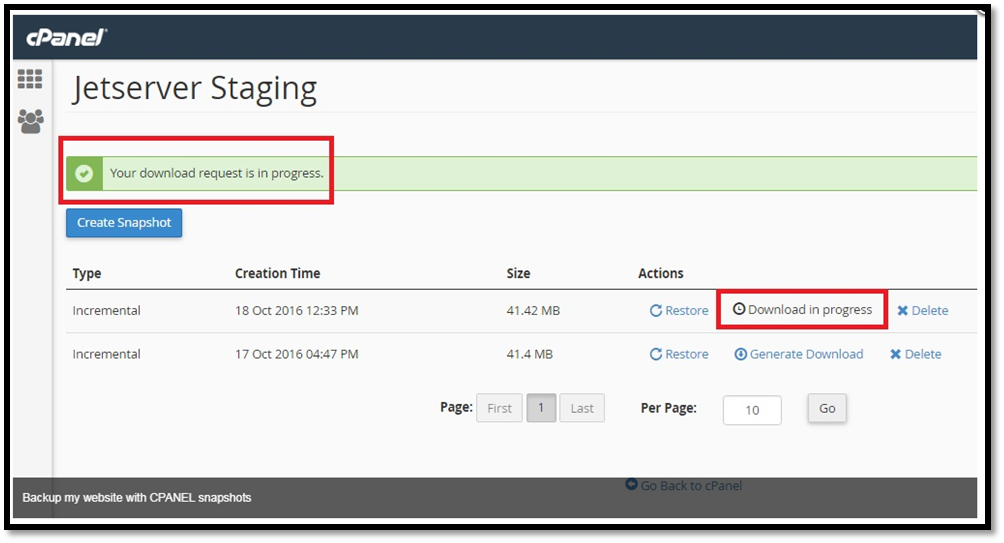Click the Go button
This screenshot has height=543, width=1004.
coord(827,408)
